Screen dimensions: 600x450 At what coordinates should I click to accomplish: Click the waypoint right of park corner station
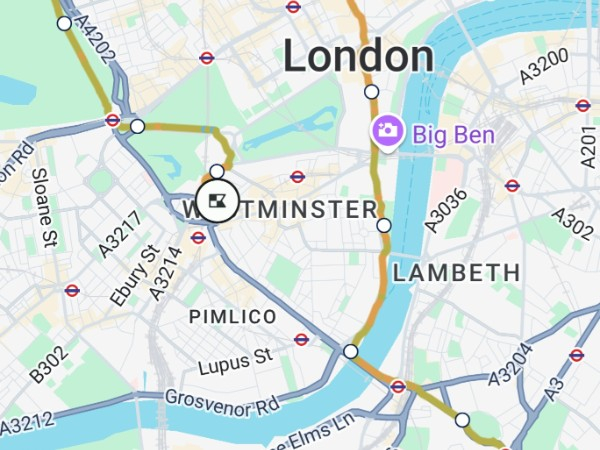point(137,126)
